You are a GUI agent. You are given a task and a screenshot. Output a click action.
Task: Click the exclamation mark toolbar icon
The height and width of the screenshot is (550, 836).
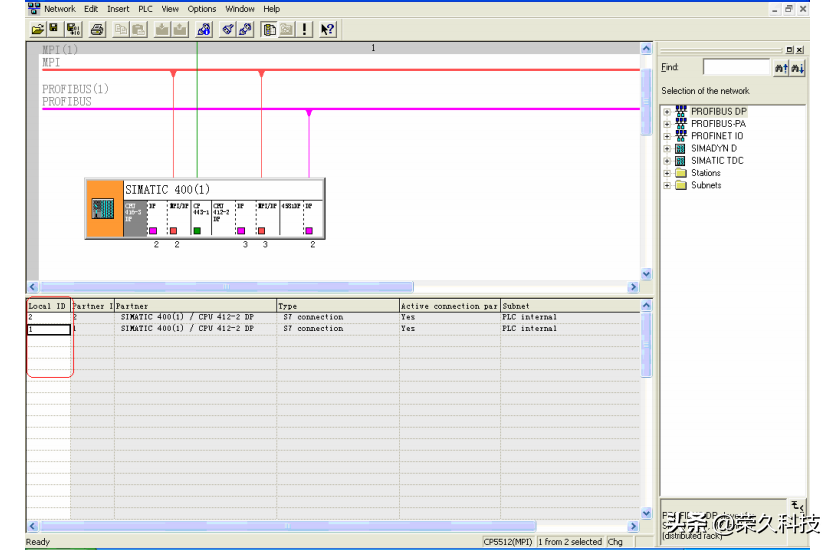point(305,29)
